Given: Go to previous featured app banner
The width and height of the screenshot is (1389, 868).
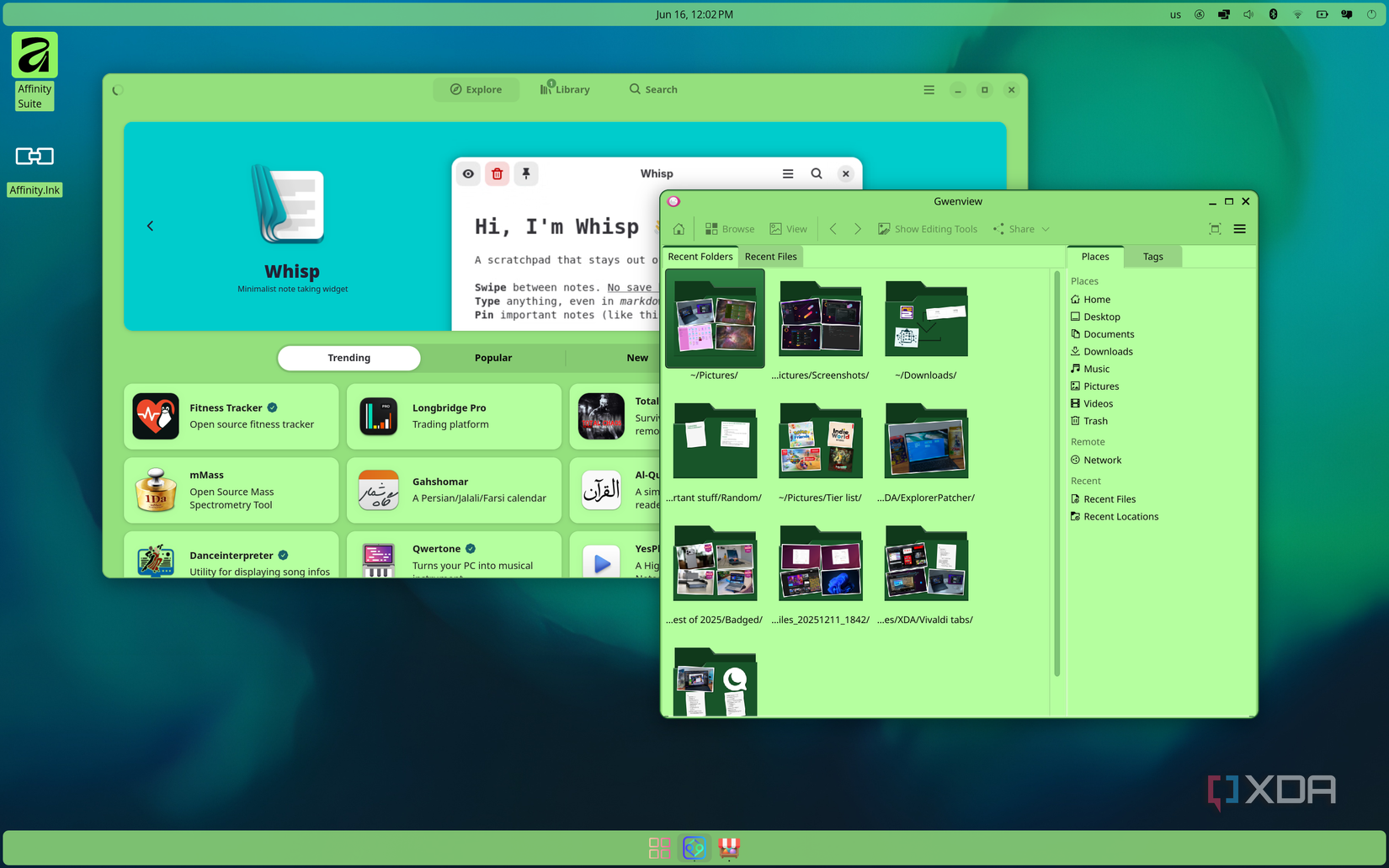Looking at the screenshot, I should click(150, 226).
